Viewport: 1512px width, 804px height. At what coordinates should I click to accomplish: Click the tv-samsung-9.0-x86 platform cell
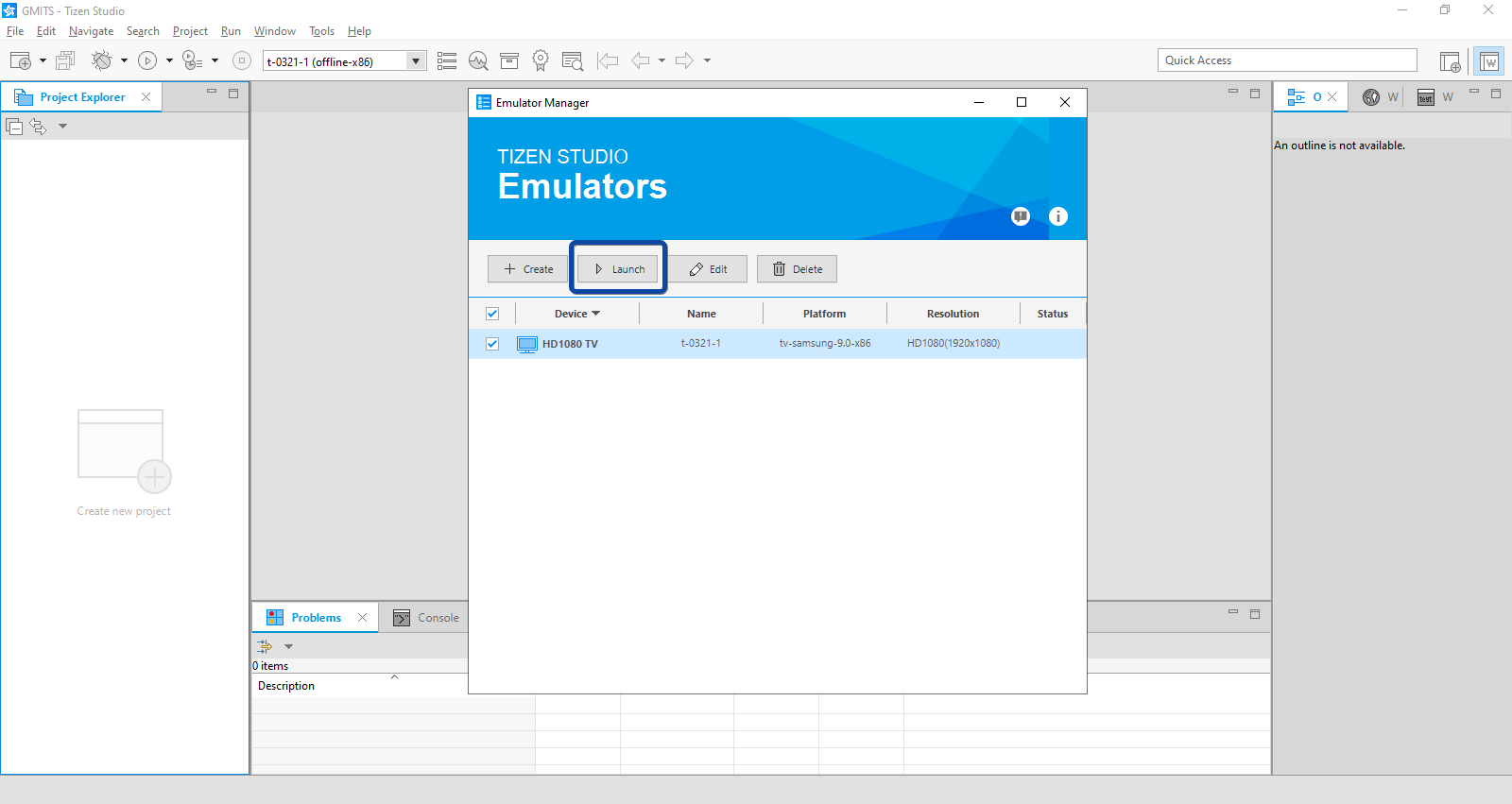click(x=825, y=344)
